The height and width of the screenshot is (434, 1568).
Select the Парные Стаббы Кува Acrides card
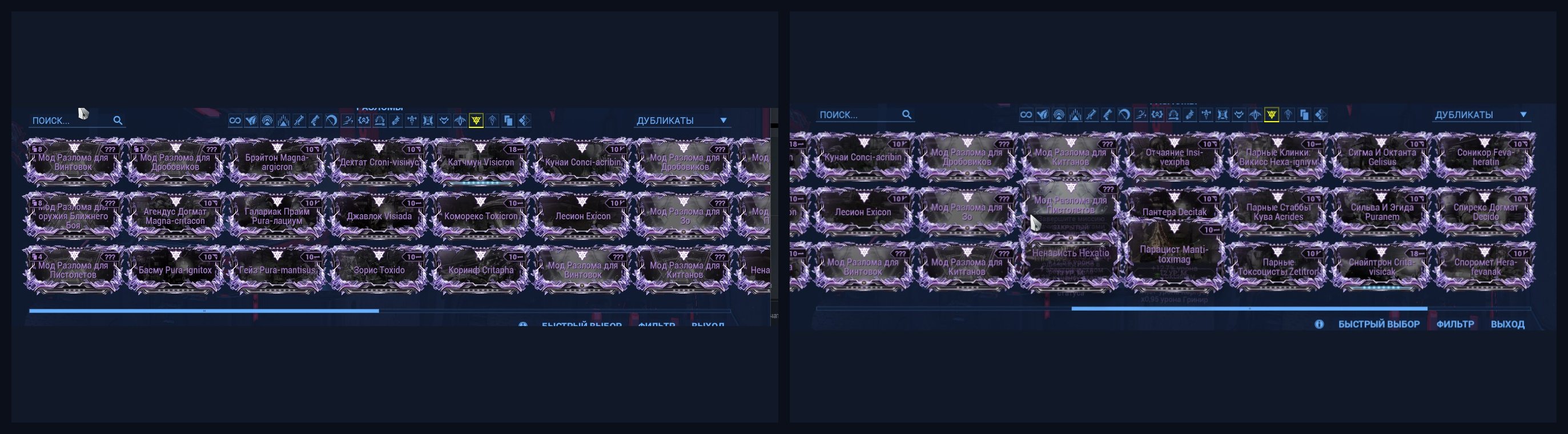coord(1278,212)
